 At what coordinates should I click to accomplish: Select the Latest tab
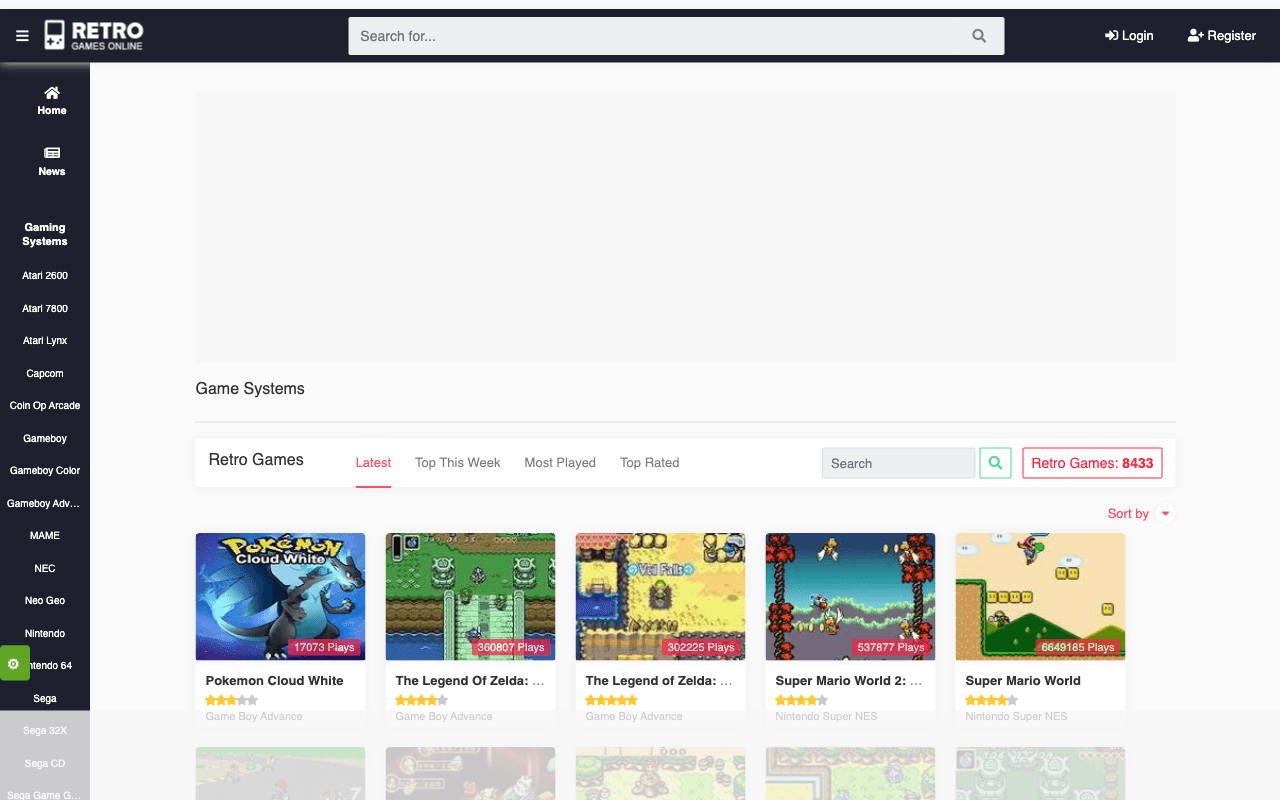[x=373, y=463]
